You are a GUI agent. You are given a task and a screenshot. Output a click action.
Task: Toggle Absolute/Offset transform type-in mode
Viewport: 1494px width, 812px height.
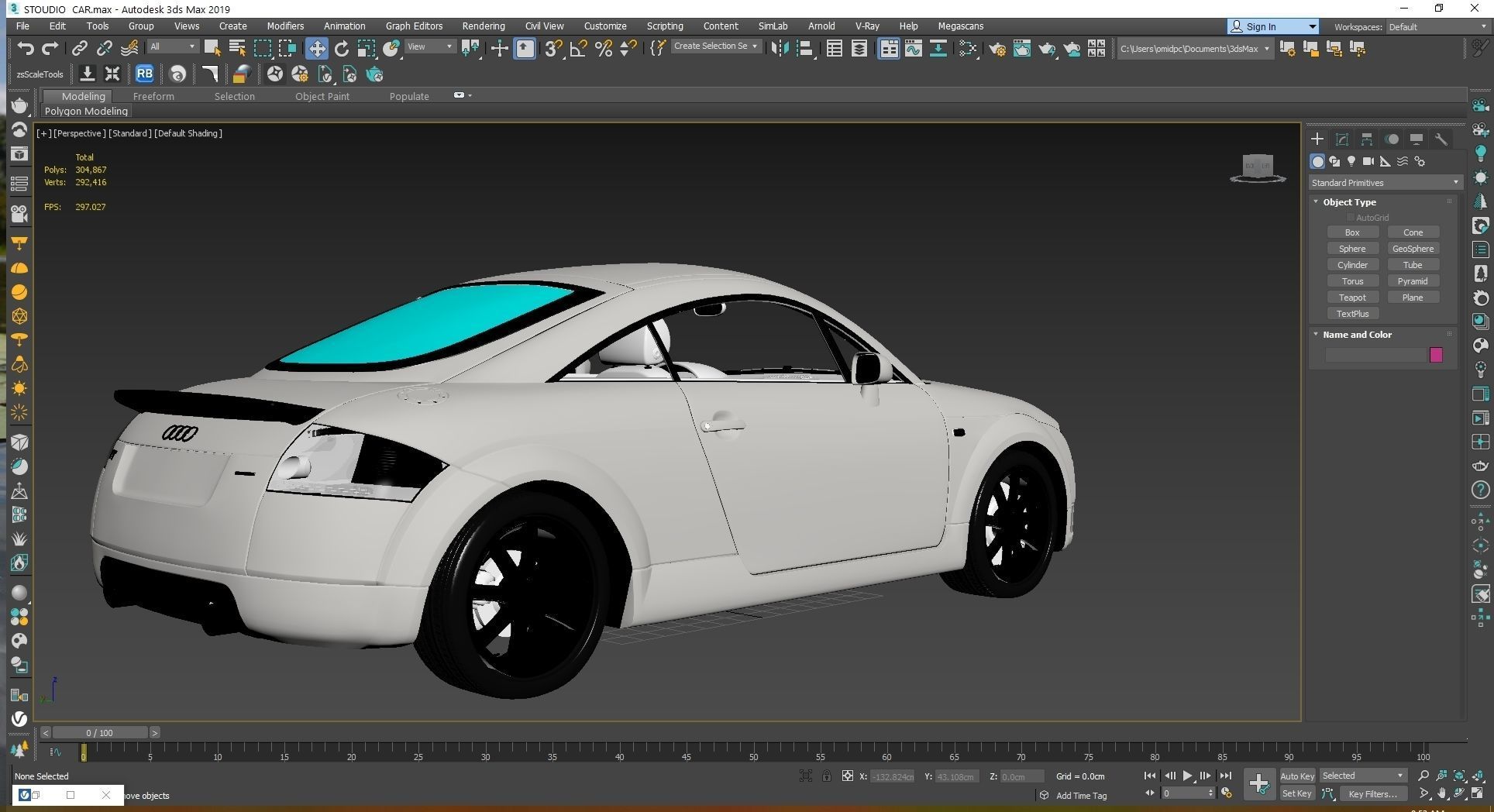click(x=847, y=776)
